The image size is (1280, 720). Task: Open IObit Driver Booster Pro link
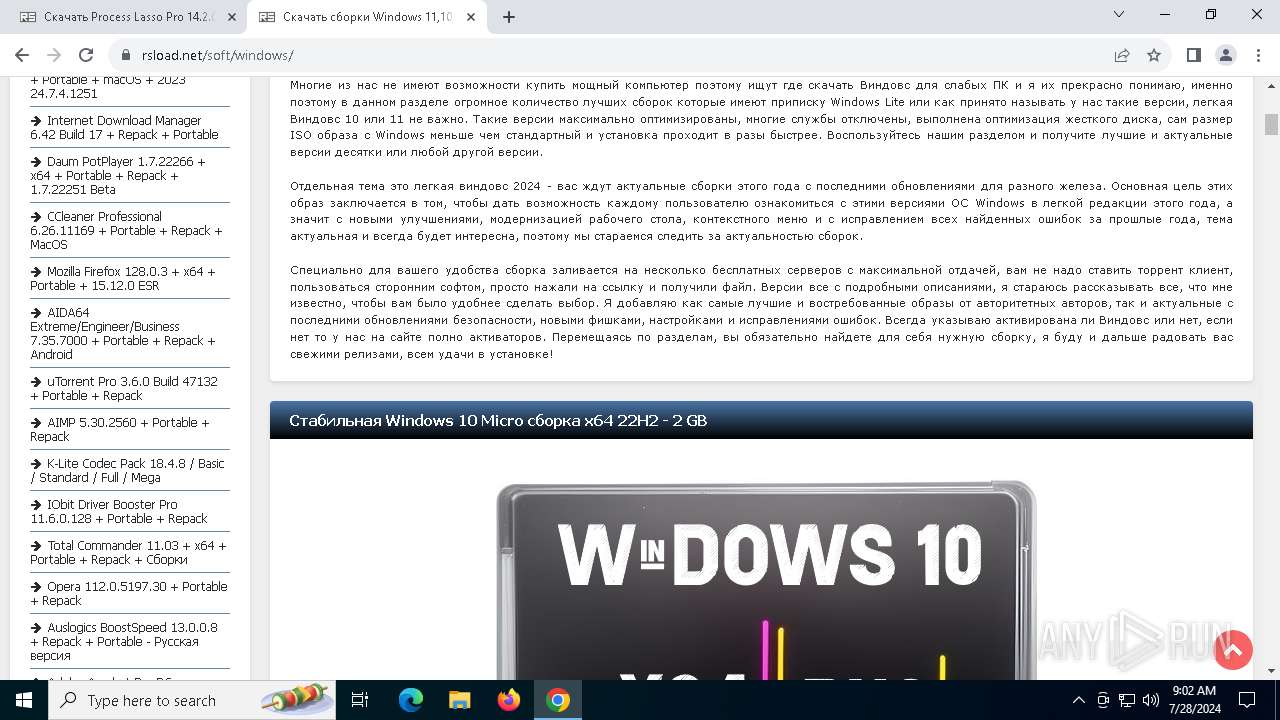point(119,511)
